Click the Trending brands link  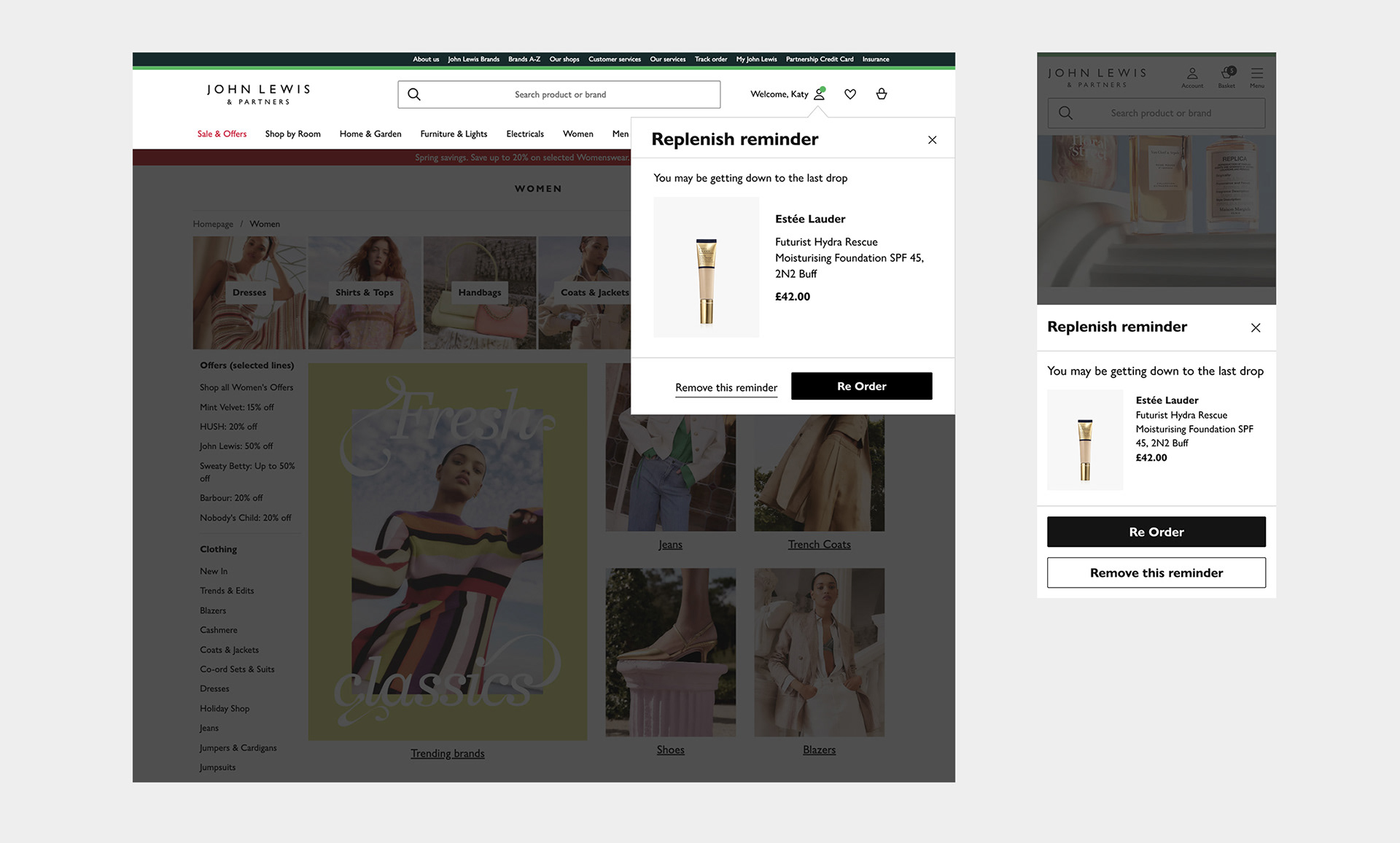(x=448, y=753)
